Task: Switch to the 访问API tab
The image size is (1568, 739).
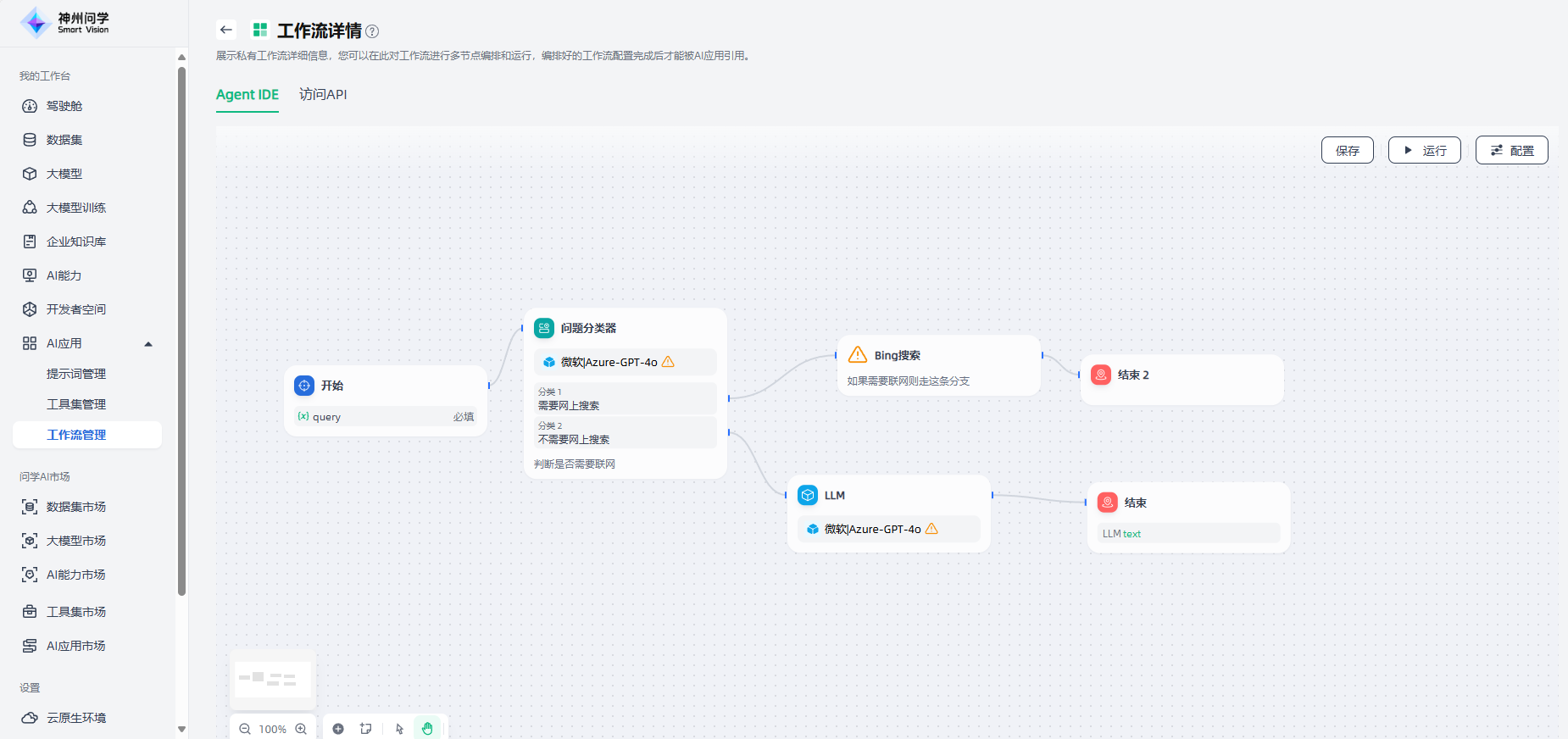Action: pos(323,94)
